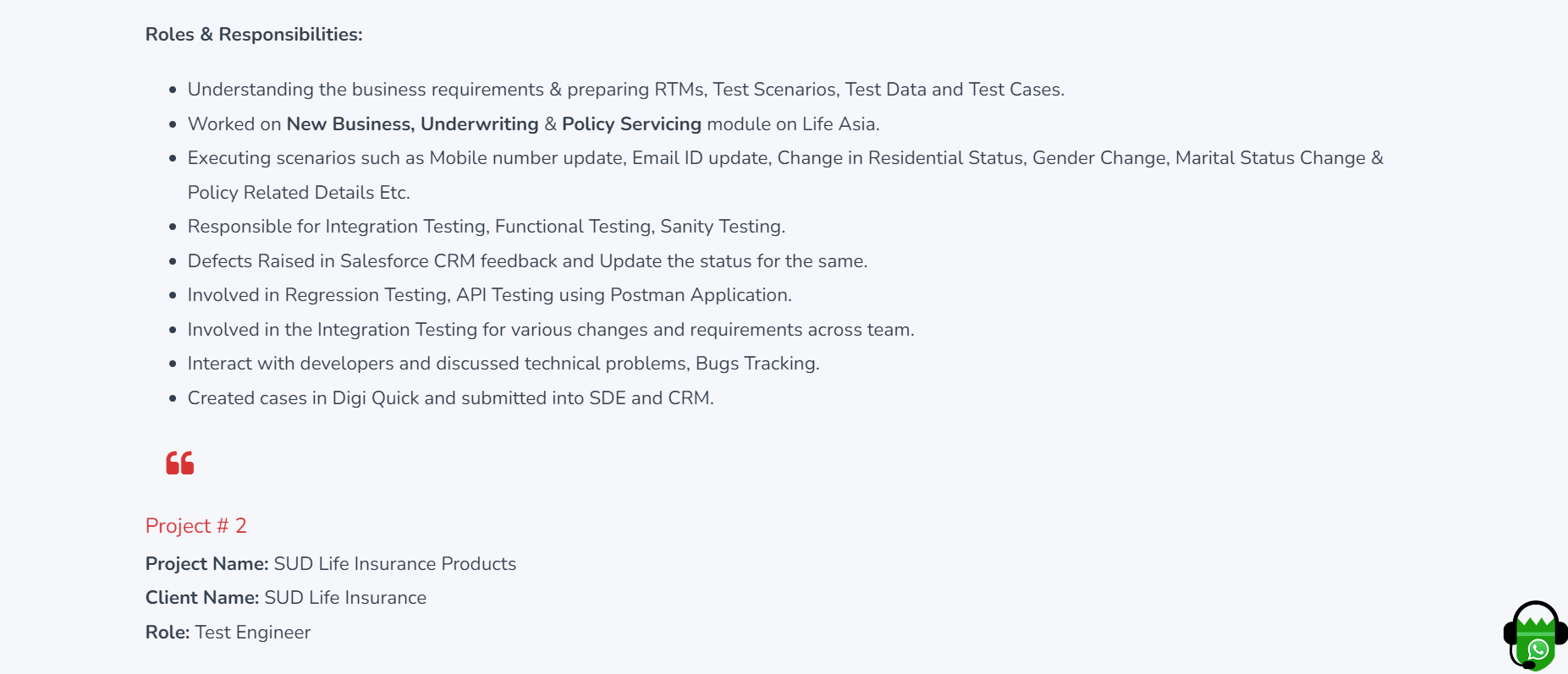The height and width of the screenshot is (674, 1568).
Task: Click the Client Name label
Action: click(x=202, y=598)
